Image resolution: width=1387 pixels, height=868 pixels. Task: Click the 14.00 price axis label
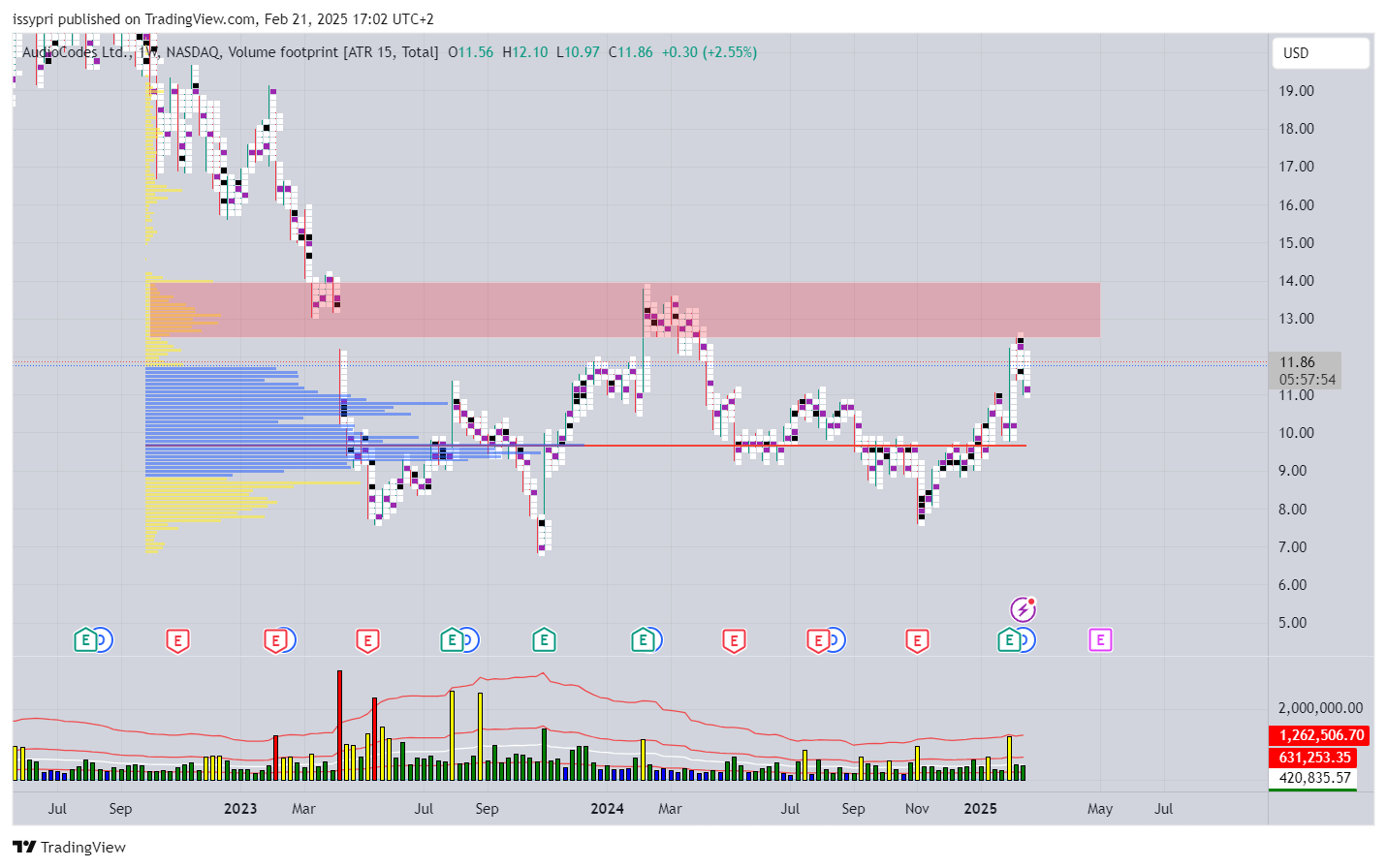coord(1296,281)
